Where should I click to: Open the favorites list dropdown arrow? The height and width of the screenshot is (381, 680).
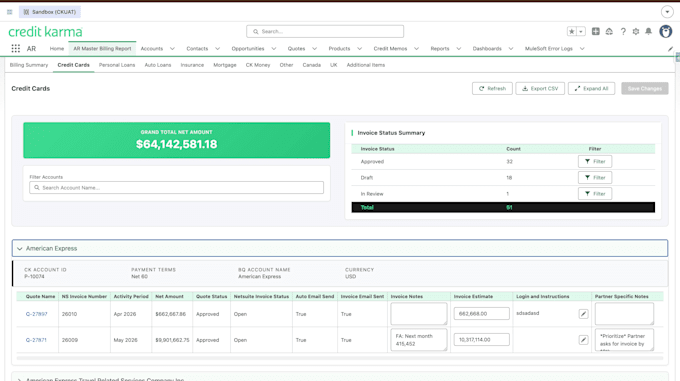tap(581, 31)
